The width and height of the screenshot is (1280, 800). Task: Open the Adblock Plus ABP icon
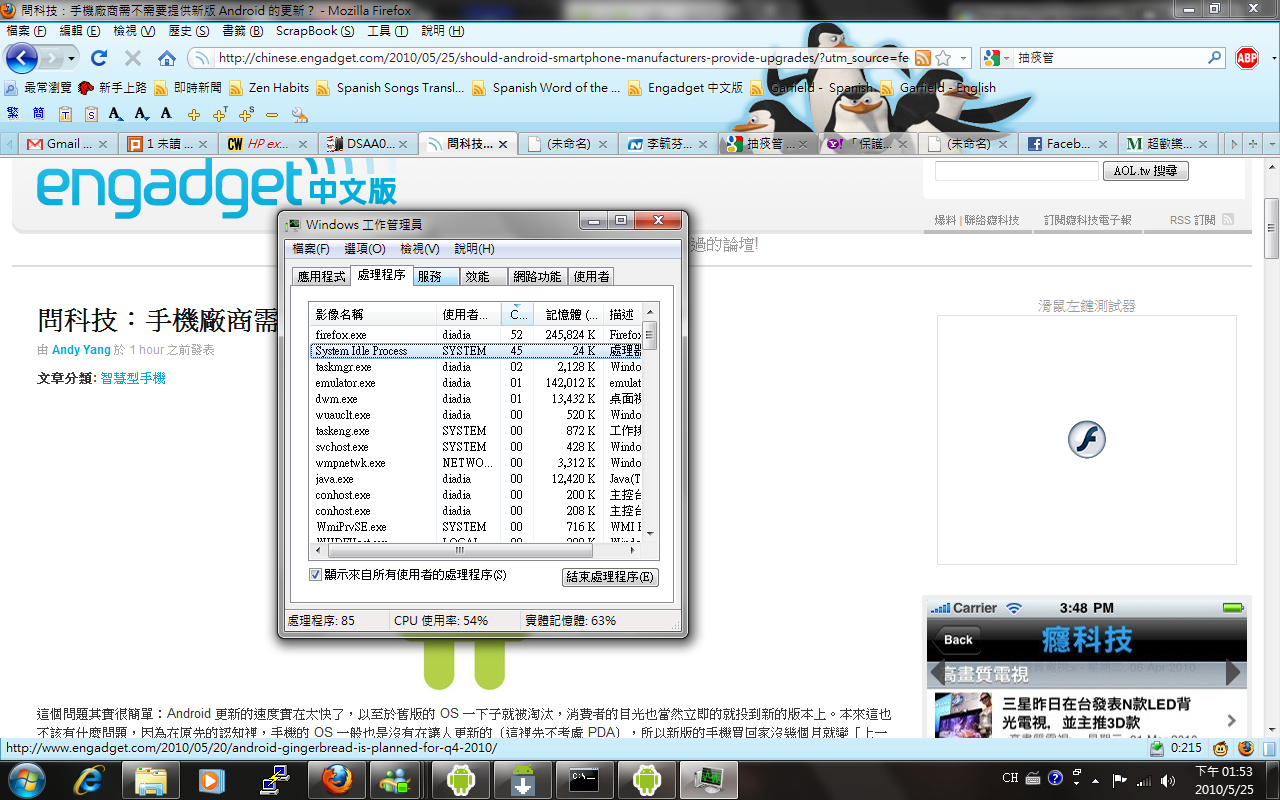click(x=1246, y=58)
